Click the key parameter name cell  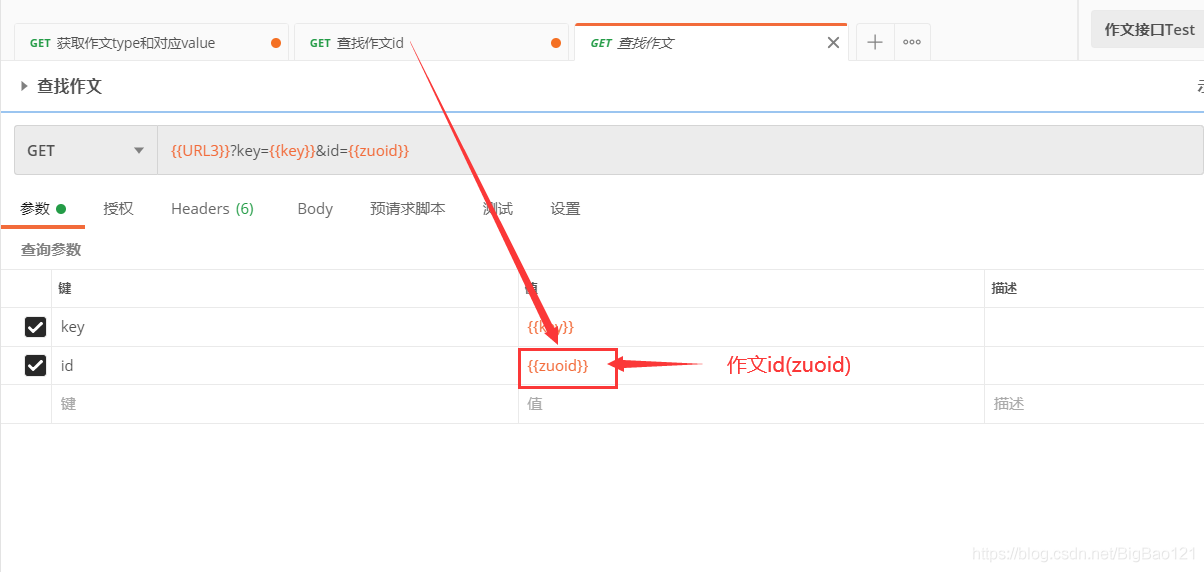pos(285,327)
